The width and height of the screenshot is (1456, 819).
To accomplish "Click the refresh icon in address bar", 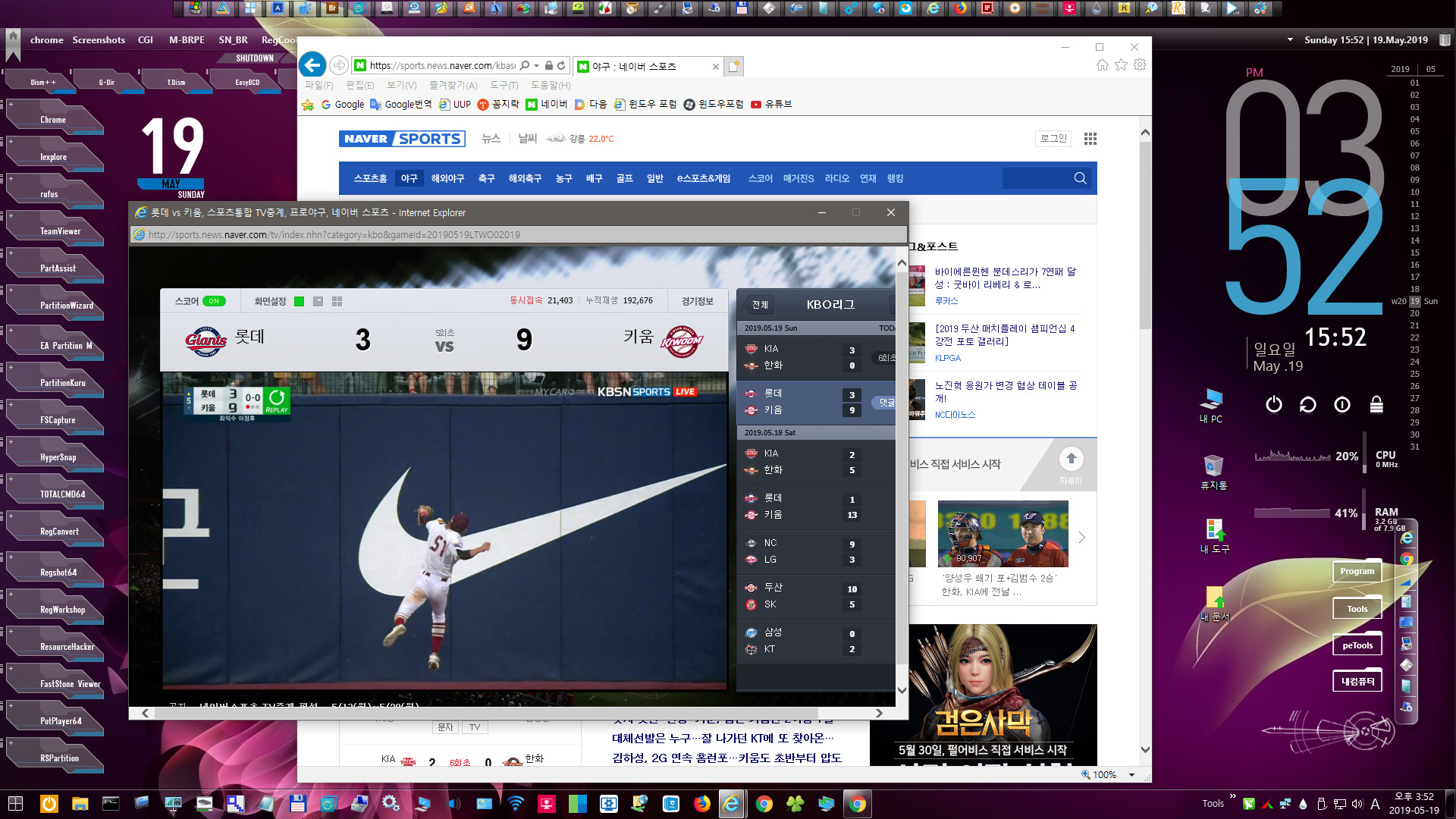I will [561, 66].
